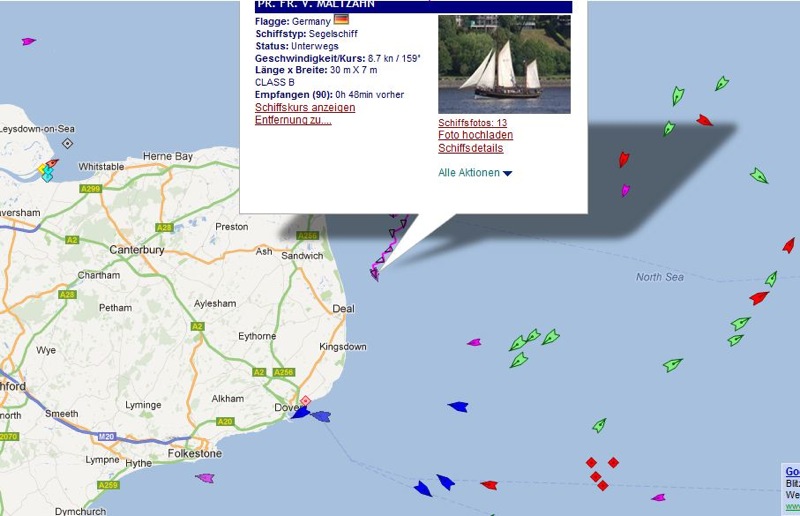
Task: Click the cyan diamond markers near Whitstable
Action: point(47,174)
